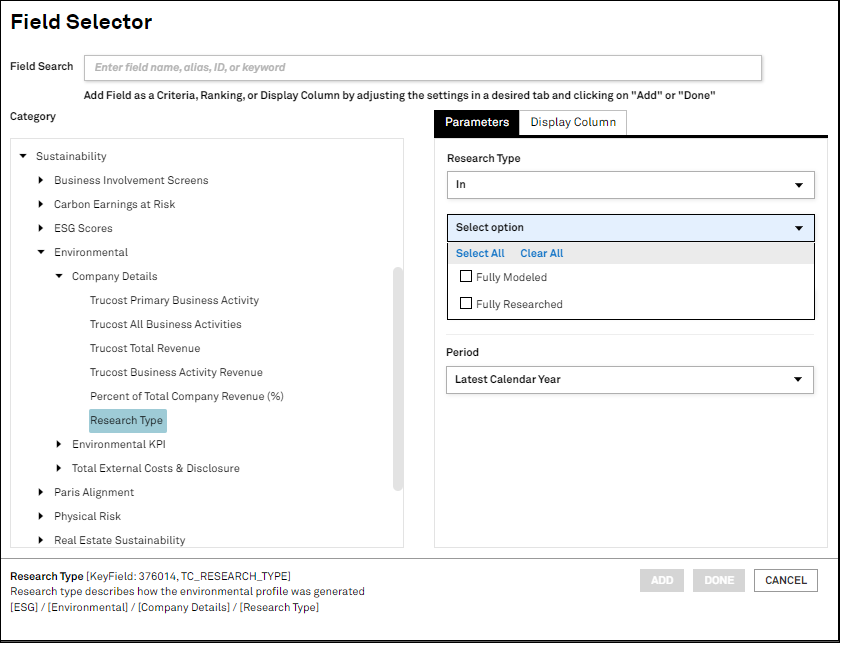This screenshot has width=852, height=660.
Task: Click the Business Involvement Screens label
Action: (x=131, y=180)
